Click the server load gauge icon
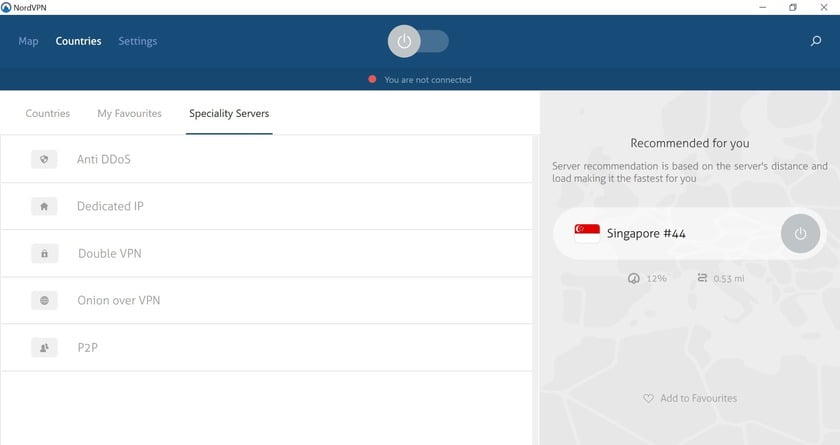840x445 pixels. point(633,278)
